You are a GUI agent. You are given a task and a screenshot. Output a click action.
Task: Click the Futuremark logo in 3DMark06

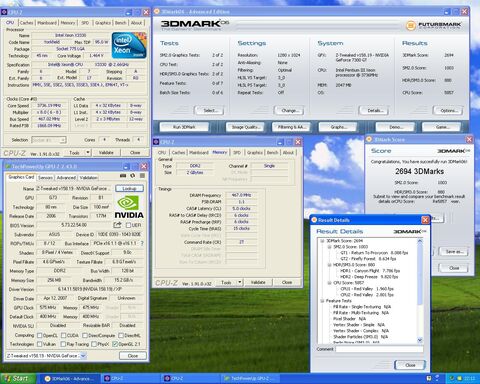[x=433, y=25]
